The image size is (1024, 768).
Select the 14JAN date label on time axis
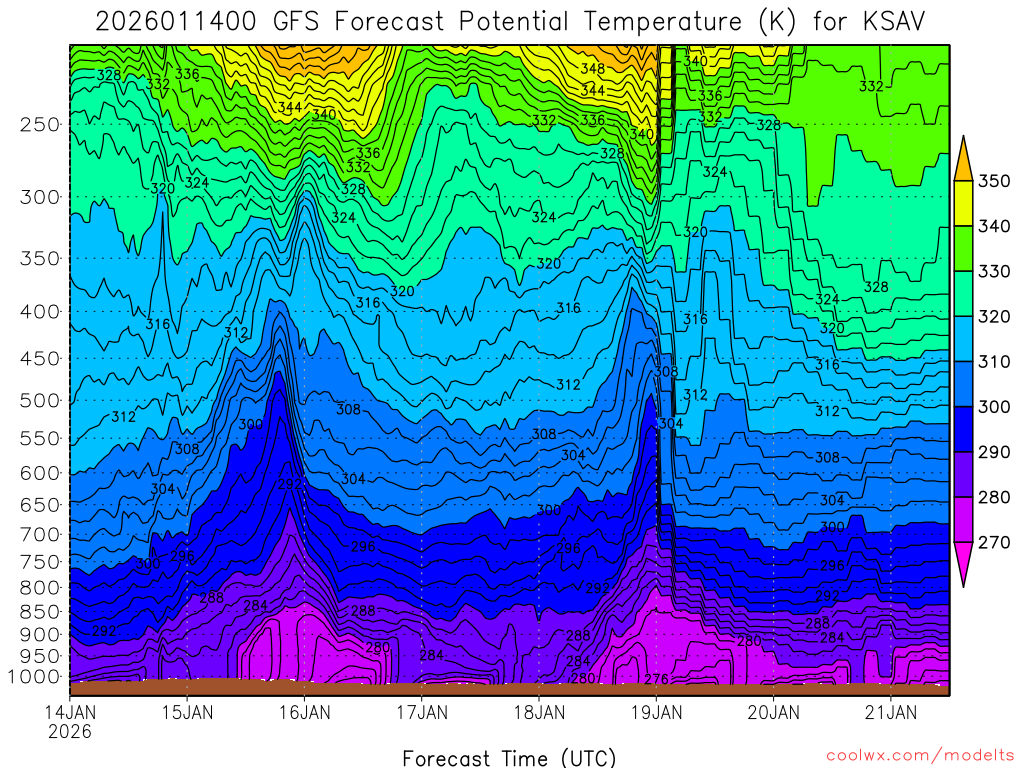tap(70, 712)
